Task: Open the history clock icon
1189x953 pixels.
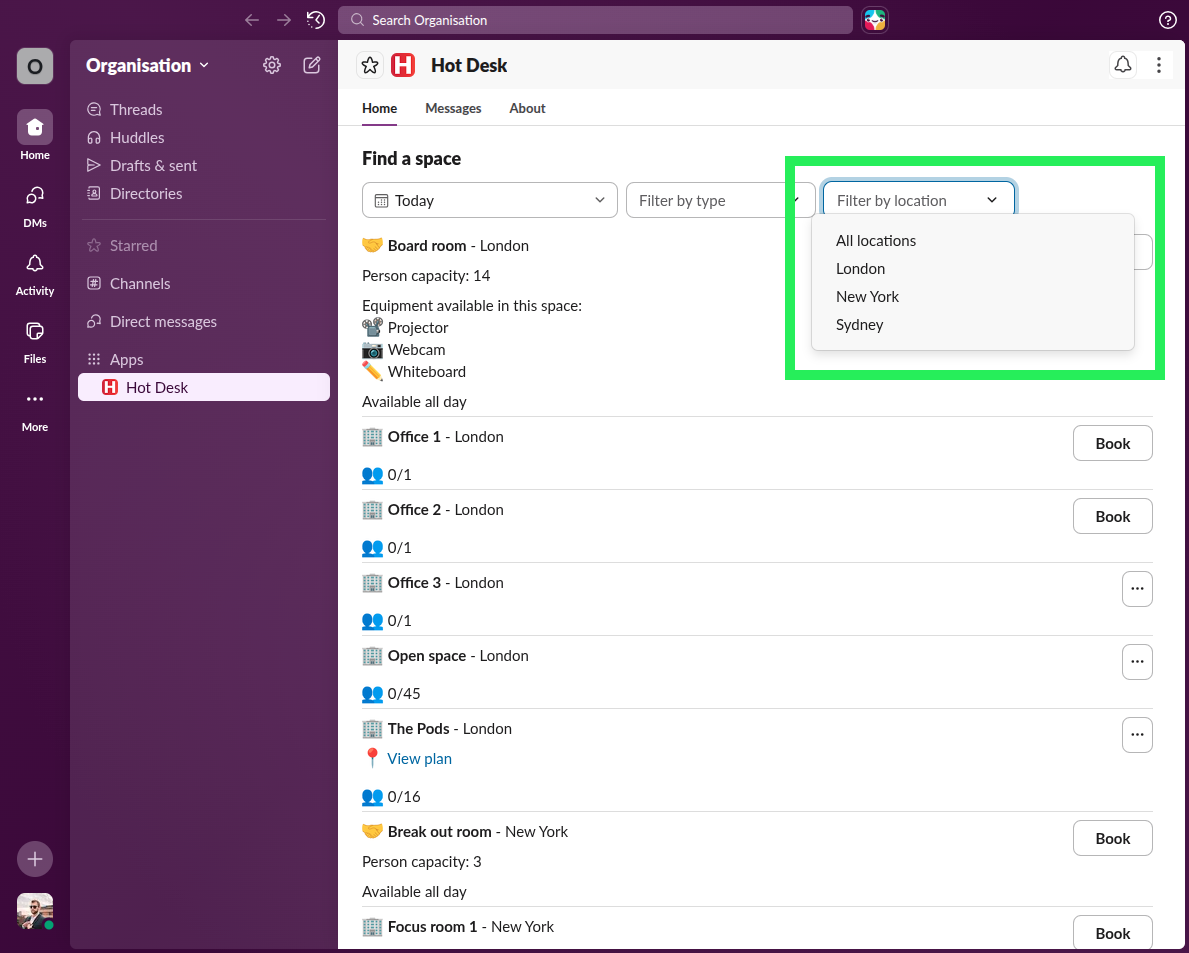Action: click(x=316, y=20)
